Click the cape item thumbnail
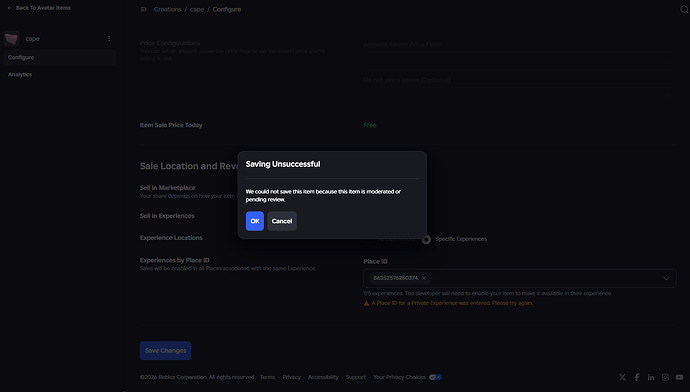 click(x=11, y=39)
